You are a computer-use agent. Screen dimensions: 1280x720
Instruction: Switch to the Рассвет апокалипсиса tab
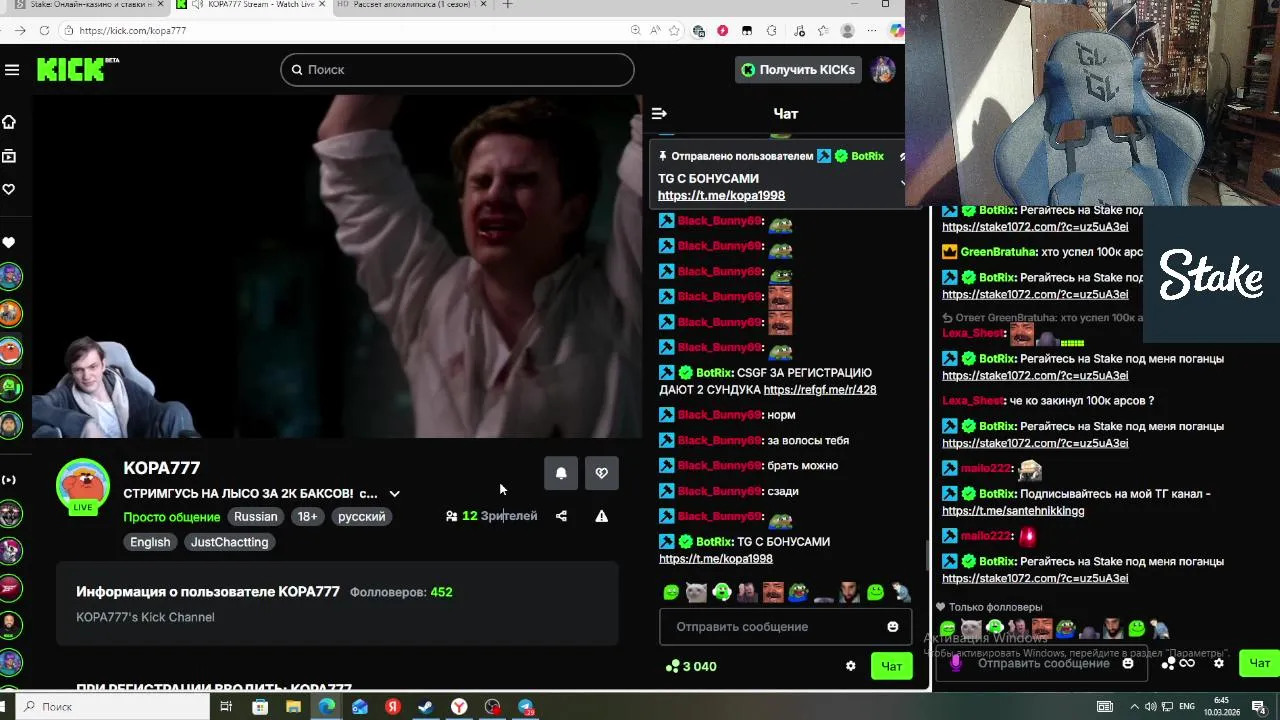410,5
